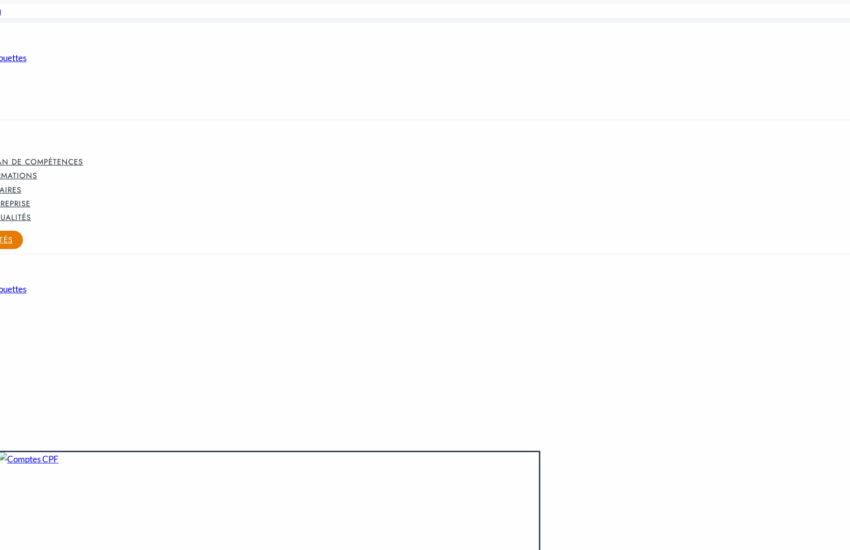Click the Comptes CPF alt text label
Screen dimensions: 850x550
[33, 459]
